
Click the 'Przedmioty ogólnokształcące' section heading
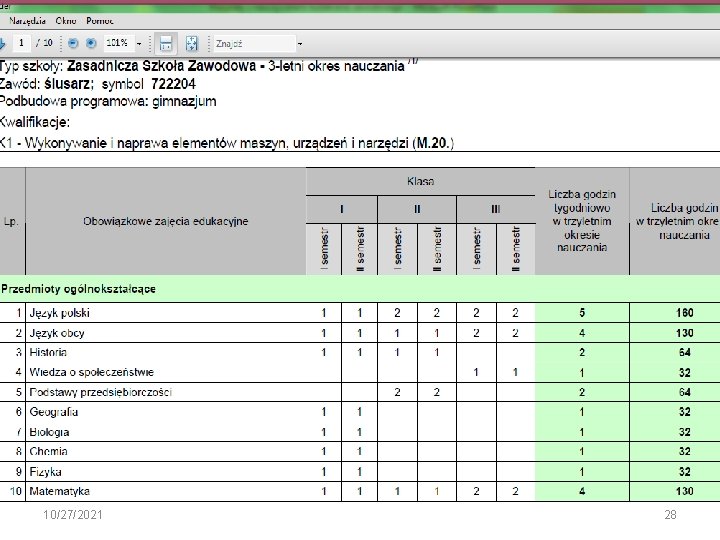79,289
